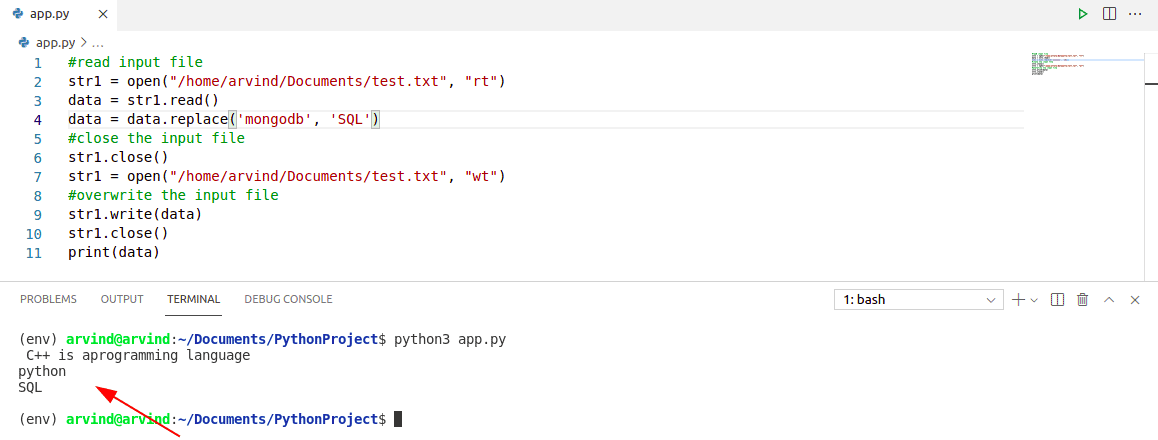Kill terminal using trash icon
Image resolution: width=1158 pixels, height=440 pixels.
(1083, 300)
